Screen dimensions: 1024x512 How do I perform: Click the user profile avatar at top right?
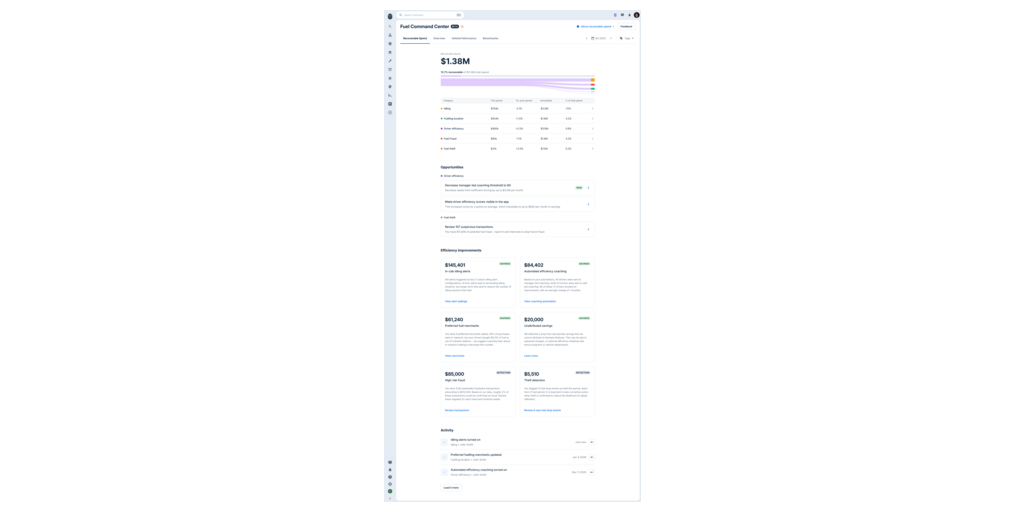637,15
